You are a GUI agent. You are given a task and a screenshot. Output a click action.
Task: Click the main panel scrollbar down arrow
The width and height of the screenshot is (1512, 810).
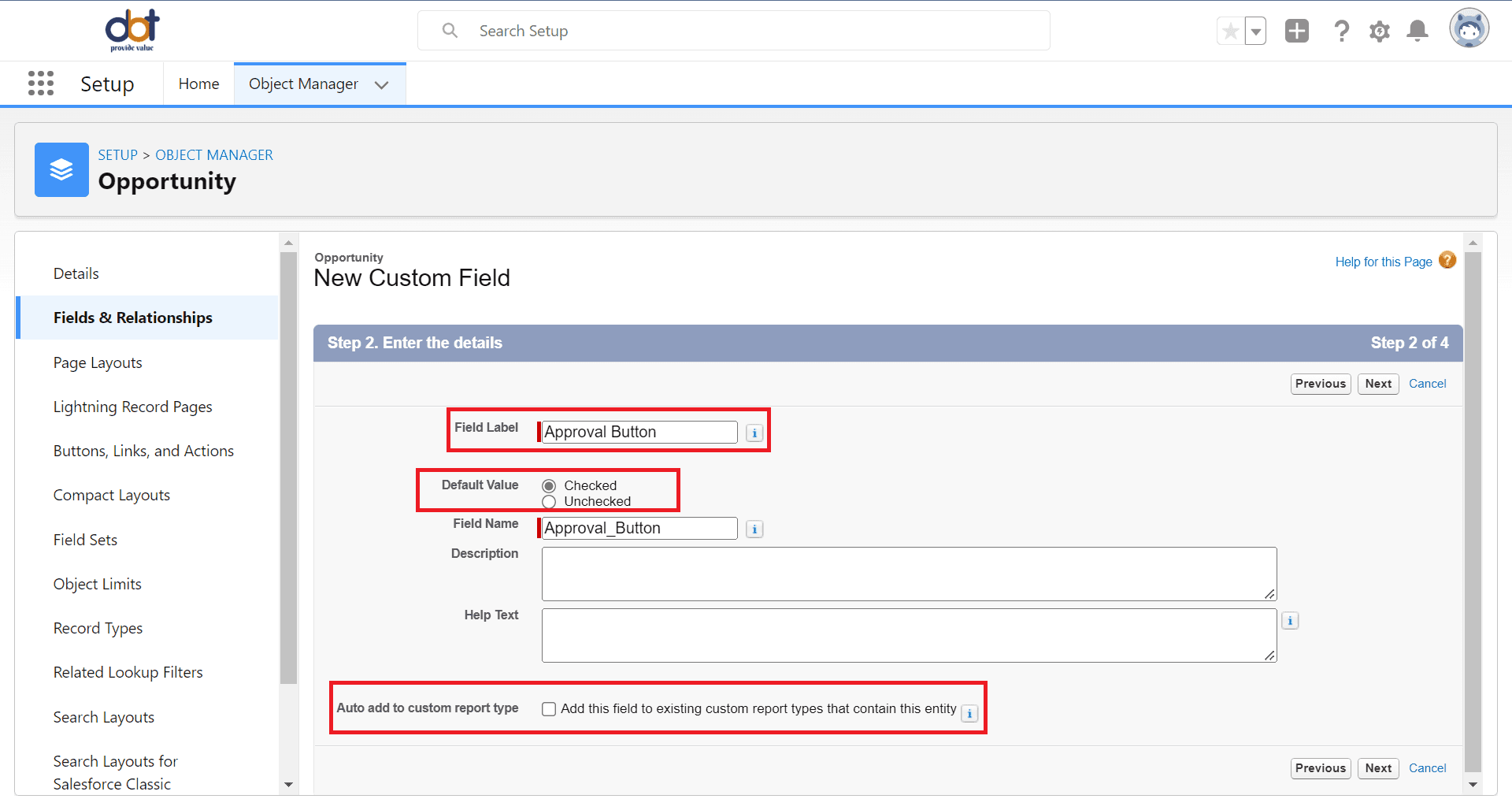click(1473, 784)
